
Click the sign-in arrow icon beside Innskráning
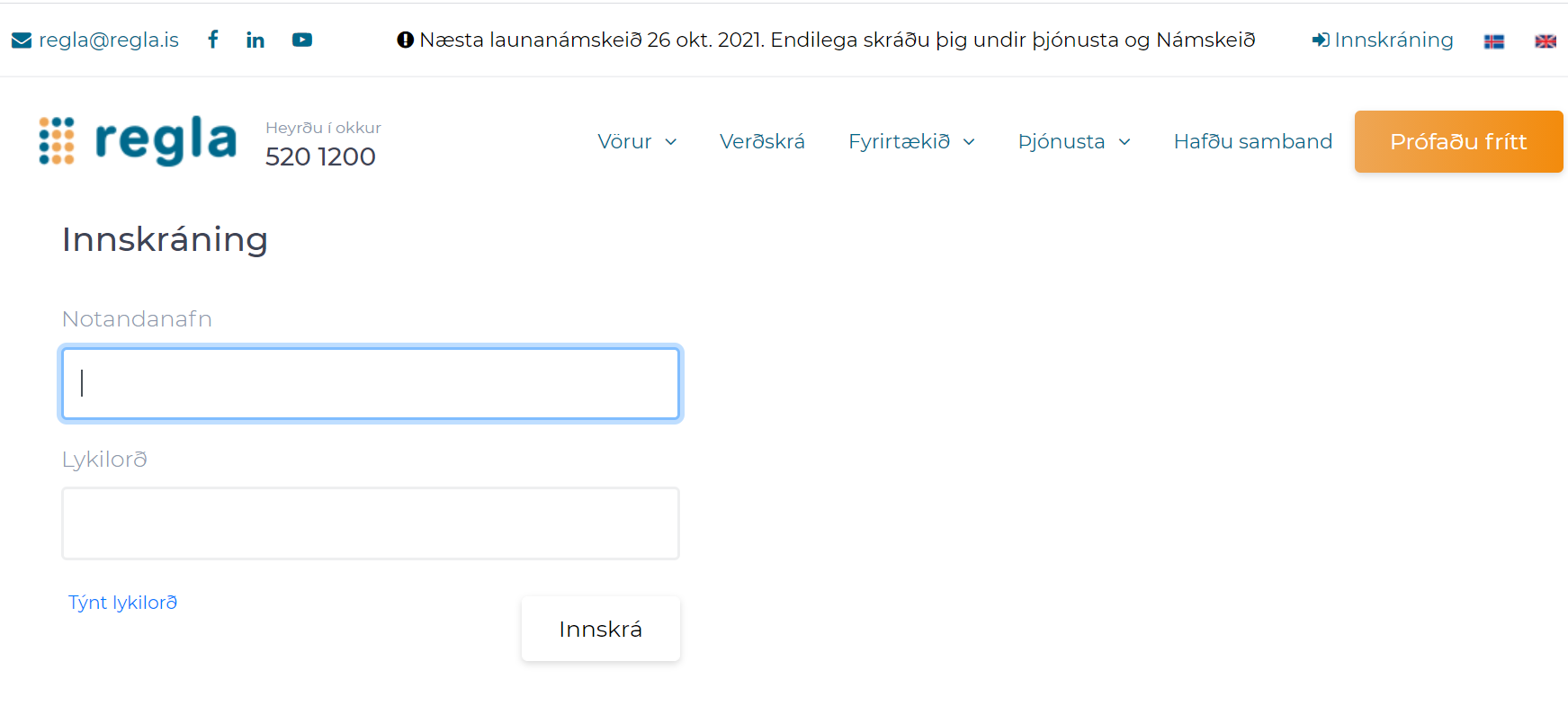[x=1321, y=40]
